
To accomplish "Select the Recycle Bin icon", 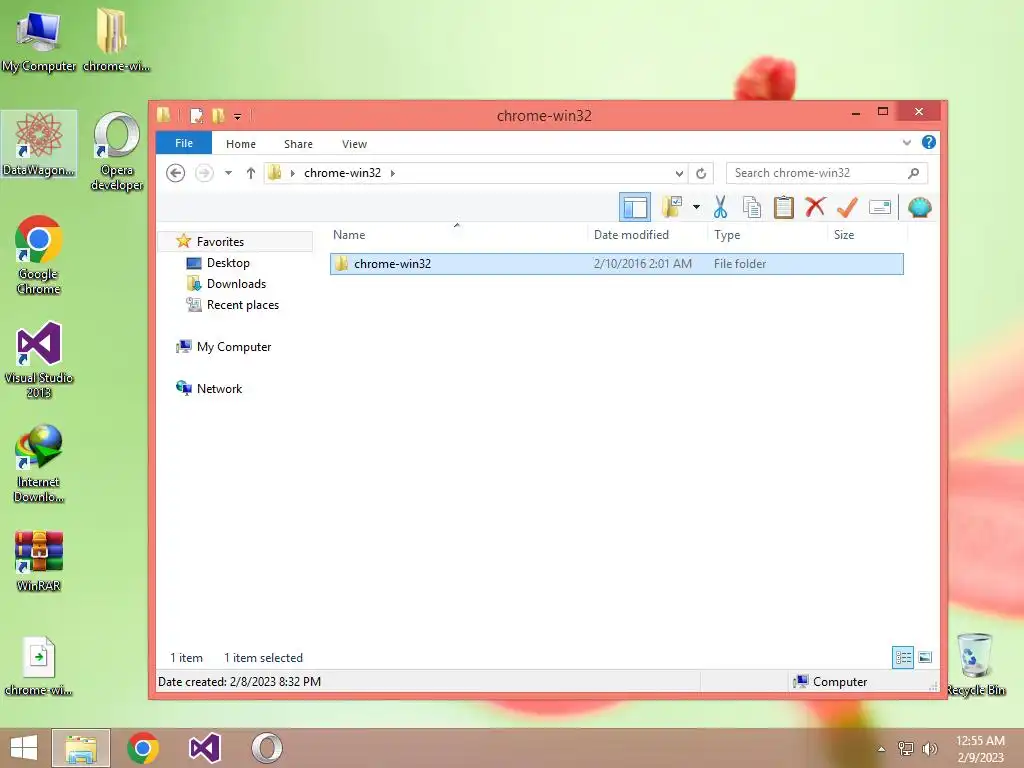I will coord(976,664).
